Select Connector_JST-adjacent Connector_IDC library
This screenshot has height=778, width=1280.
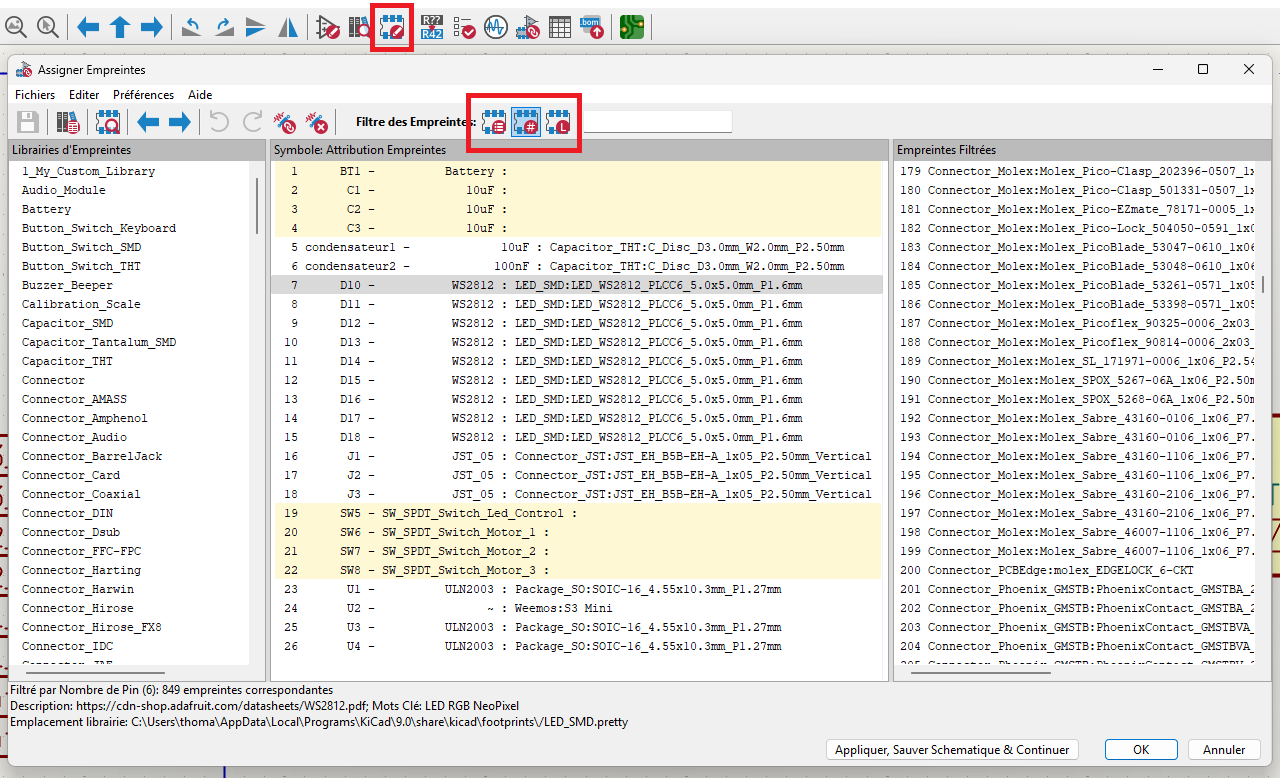(x=67, y=646)
